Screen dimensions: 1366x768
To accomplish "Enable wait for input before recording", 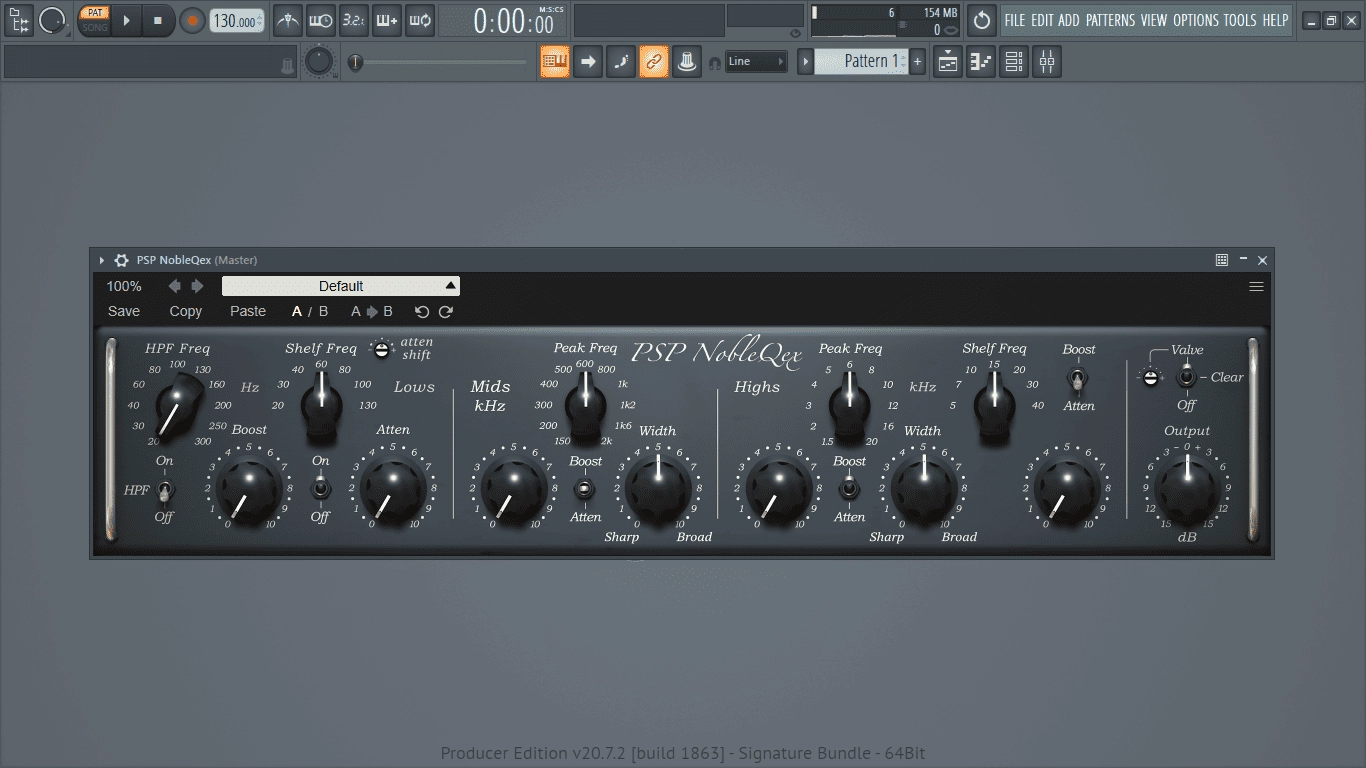I will pyautogui.click(x=321, y=20).
